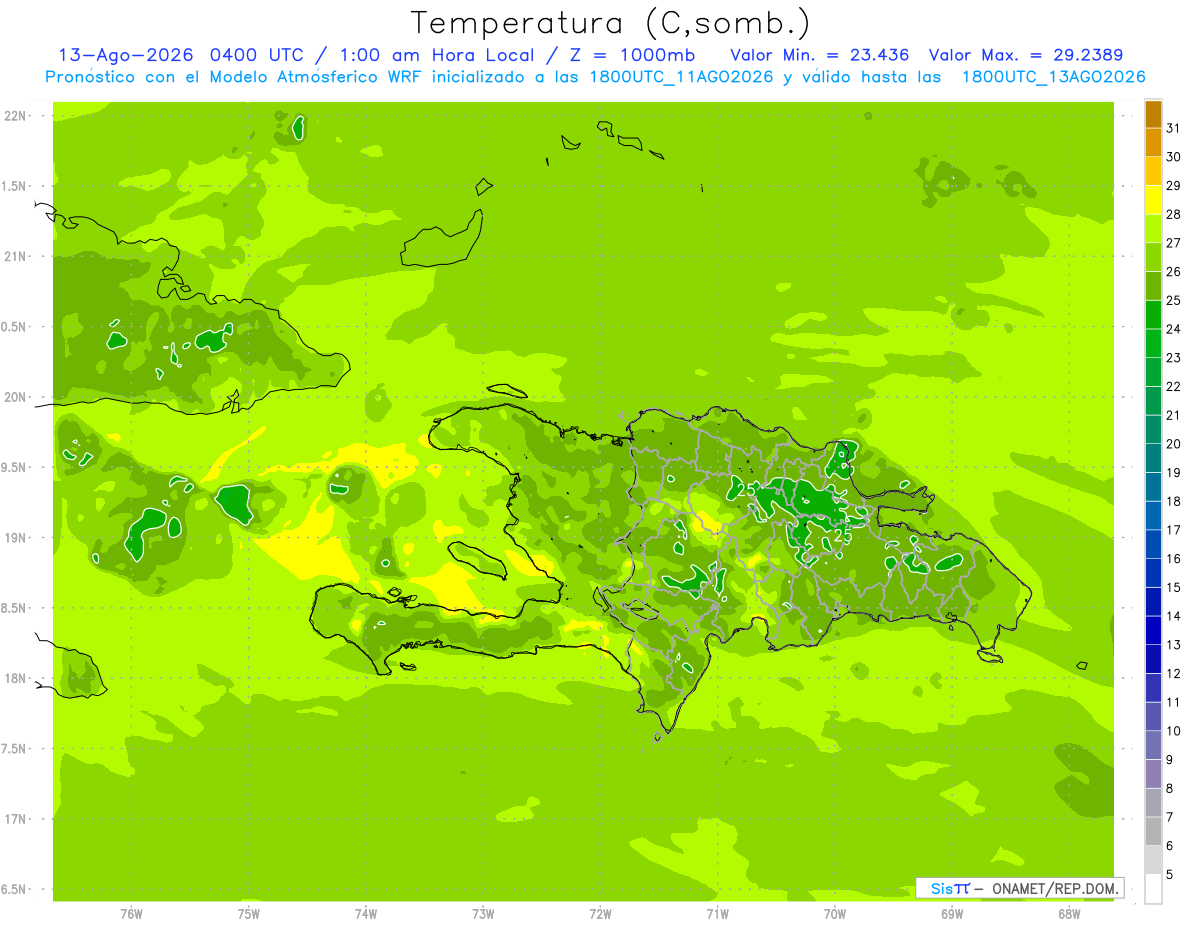Screen dimensions: 1200x927
Task: Click the 74W longitude axis label
Action: (366, 913)
